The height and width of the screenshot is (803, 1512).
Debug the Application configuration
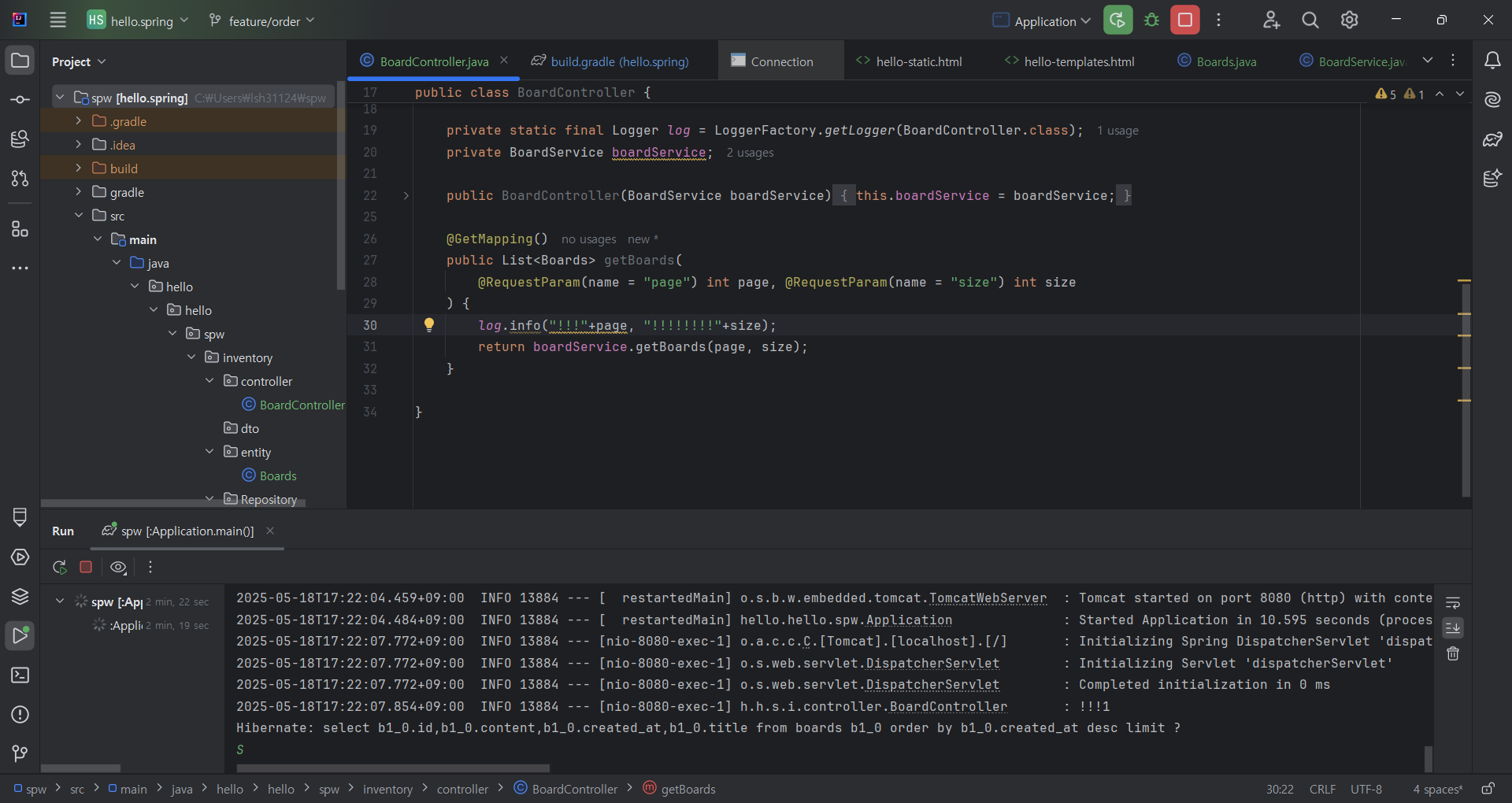click(x=1151, y=20)
